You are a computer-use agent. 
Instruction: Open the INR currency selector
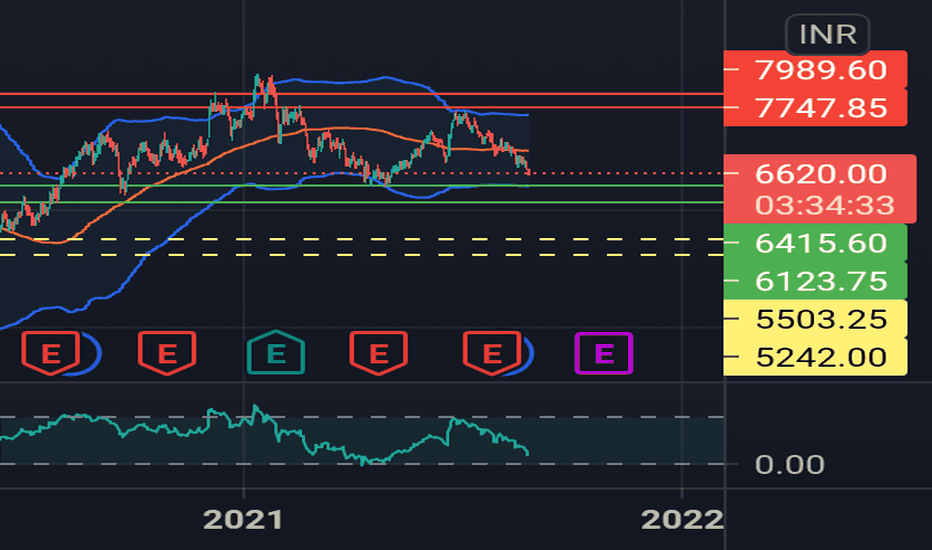pyautogui.click(x=827, y=34)
